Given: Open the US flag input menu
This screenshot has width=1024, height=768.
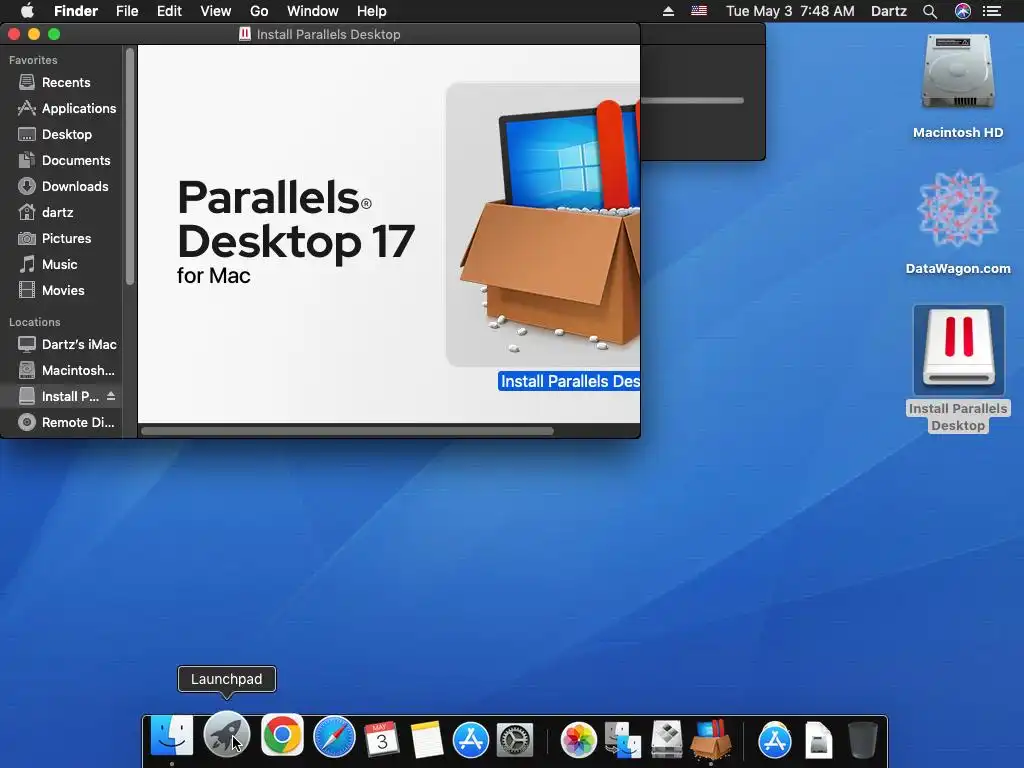Looking at the screenshot, I should tap(699, 11).
